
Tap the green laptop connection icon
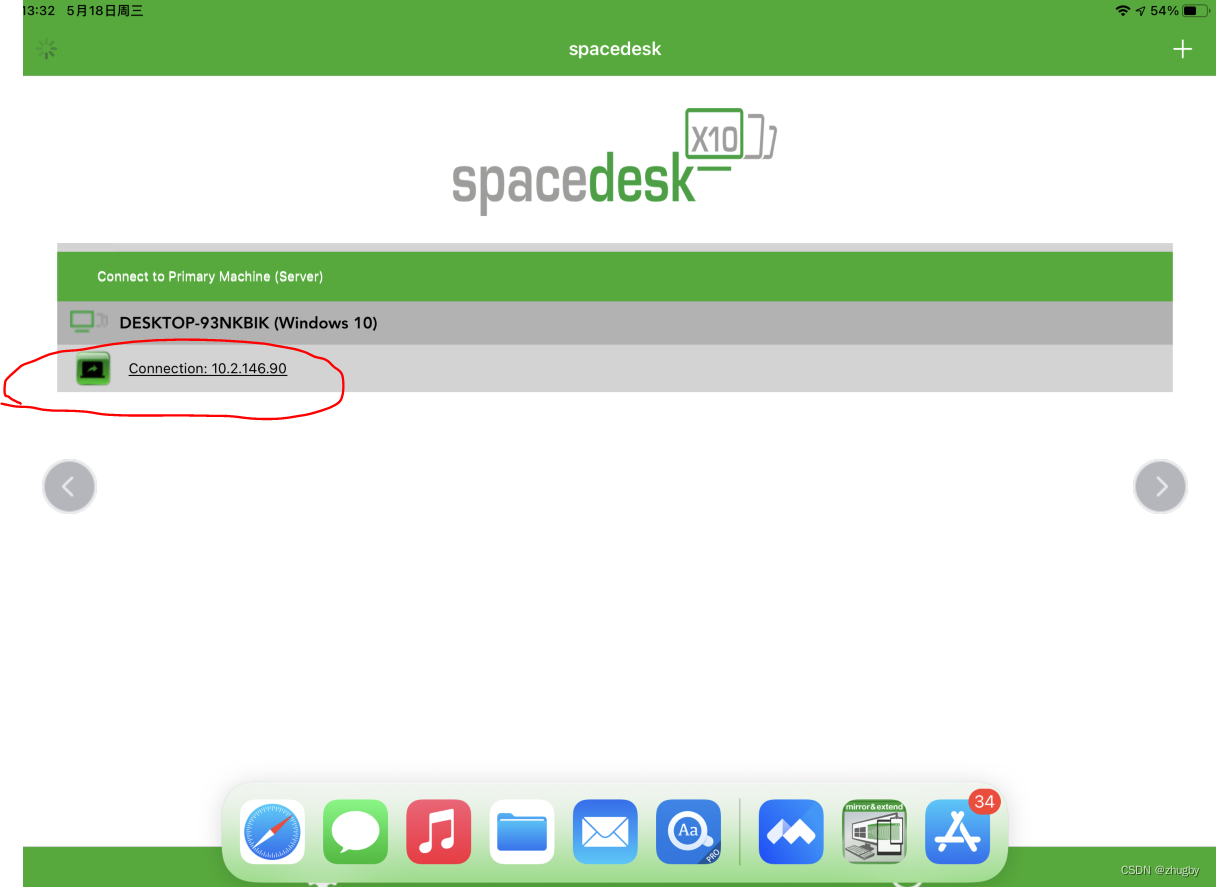[x=93, y=369]
